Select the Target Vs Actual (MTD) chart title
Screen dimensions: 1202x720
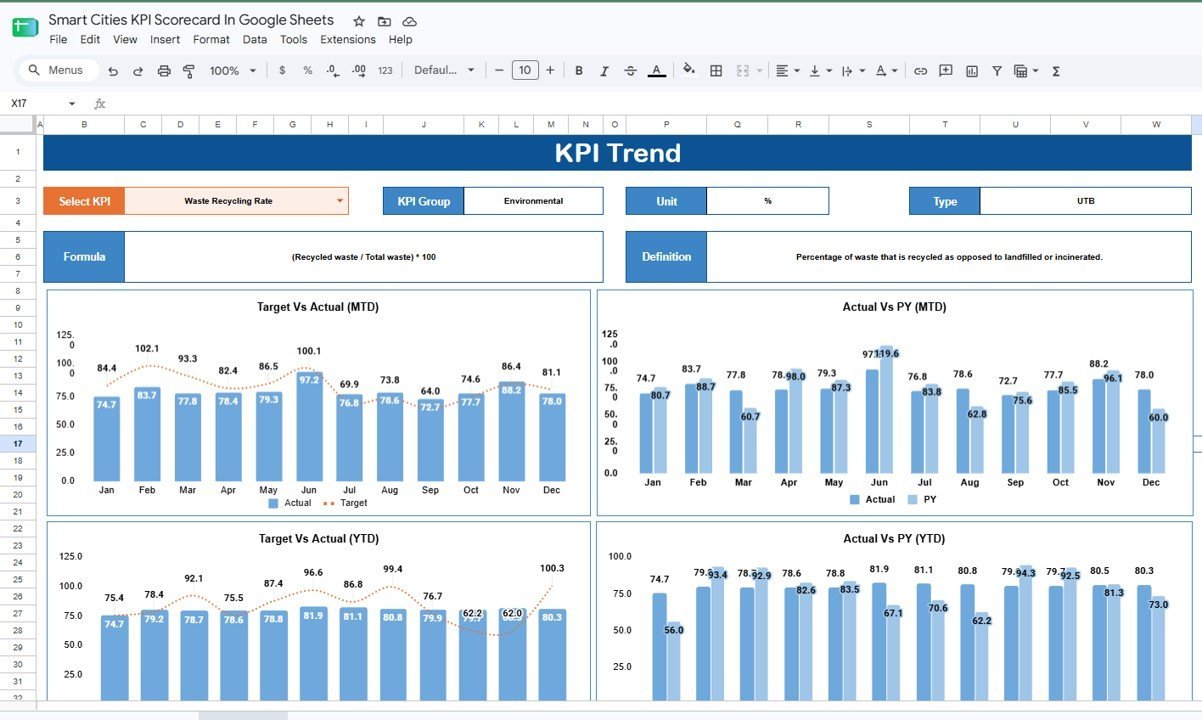click(318, 307)
